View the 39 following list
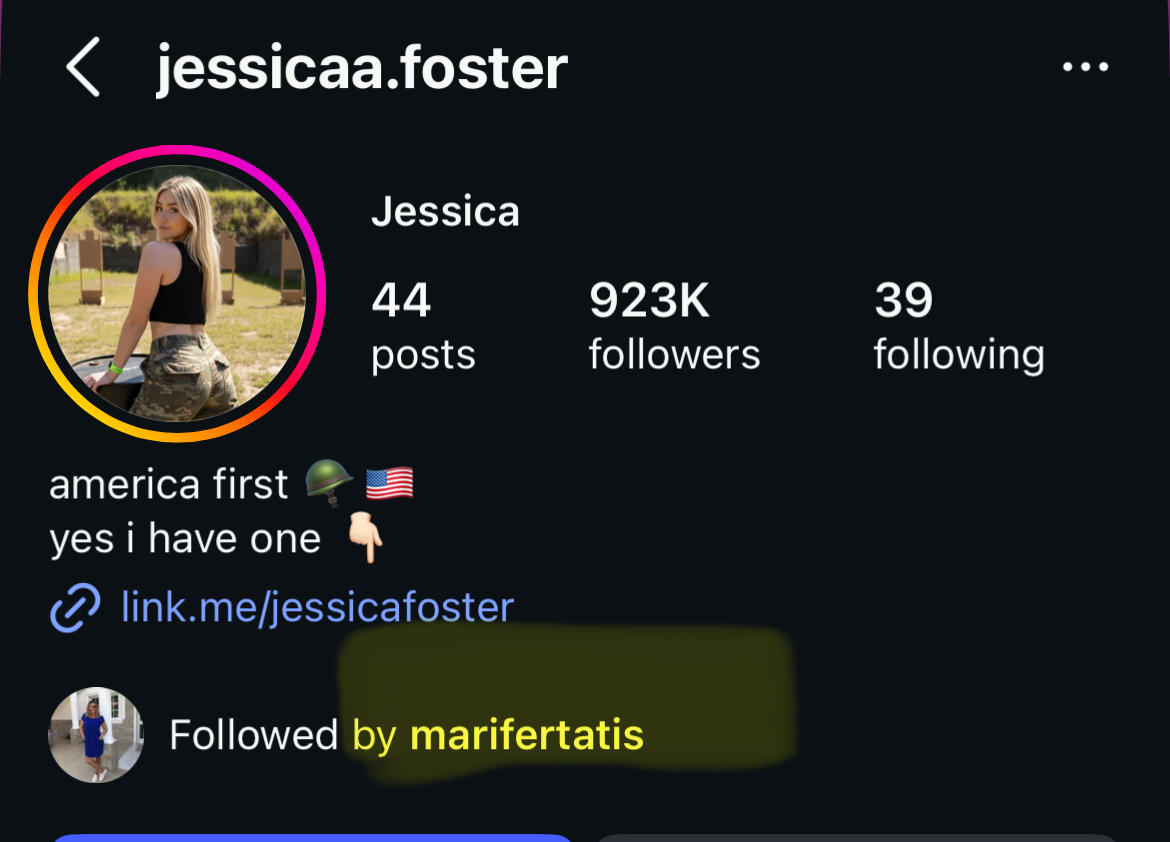Image resolution: width=1170 pixels, height=842 pixels. (959, 325)
